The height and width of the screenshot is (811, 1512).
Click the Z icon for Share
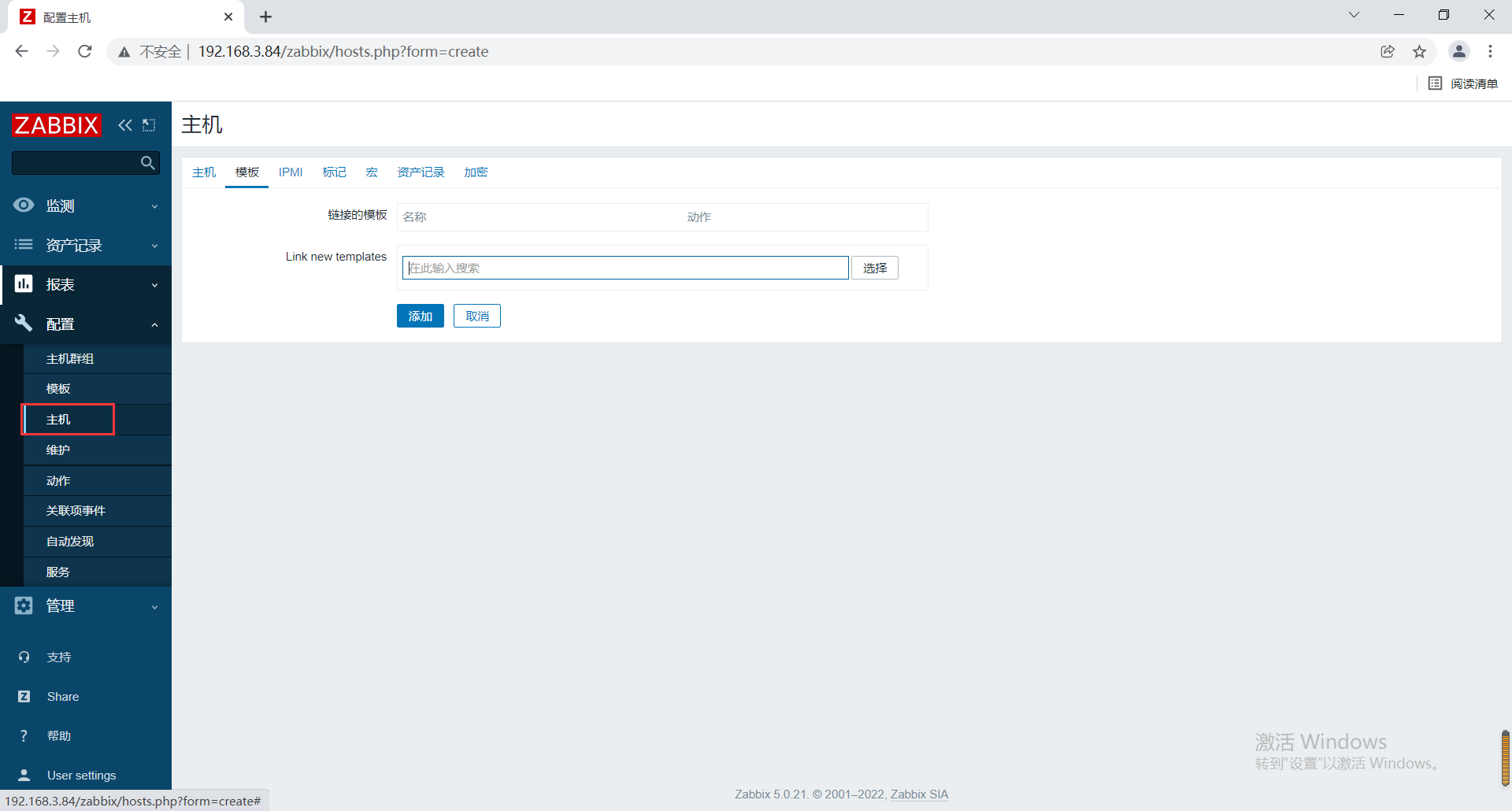coord(24,696)
